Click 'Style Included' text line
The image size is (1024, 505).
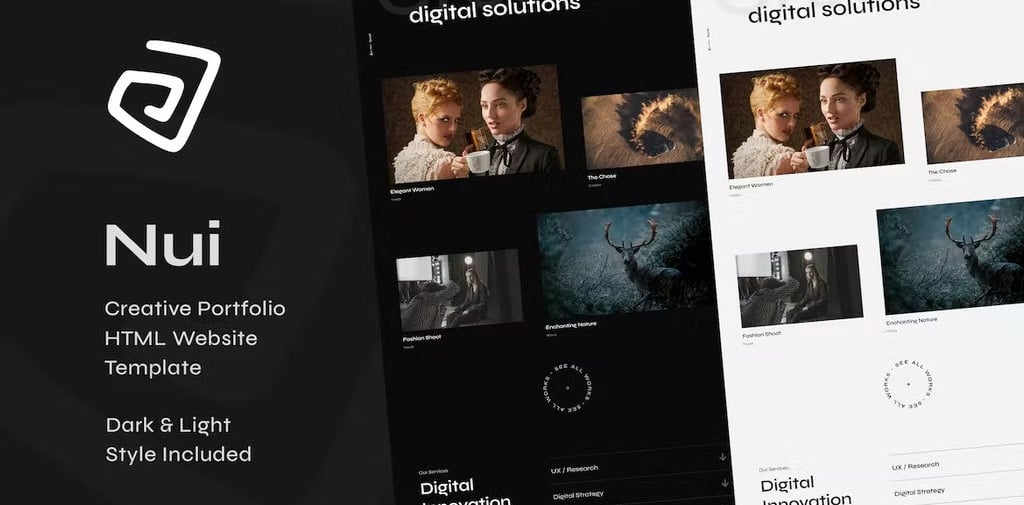pyautogui.click(x=178, y=455)
